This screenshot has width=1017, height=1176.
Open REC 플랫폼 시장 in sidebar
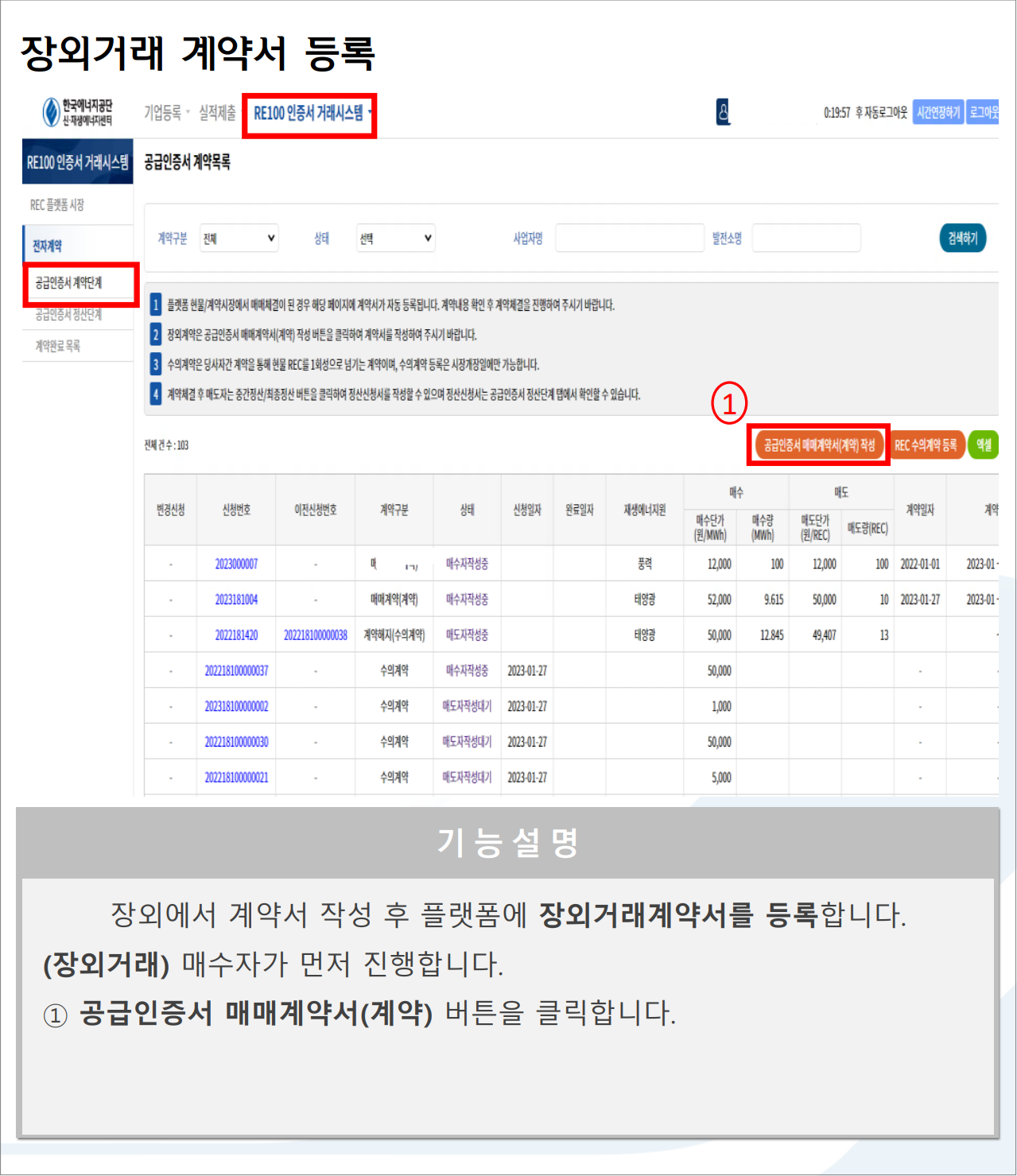57,205
